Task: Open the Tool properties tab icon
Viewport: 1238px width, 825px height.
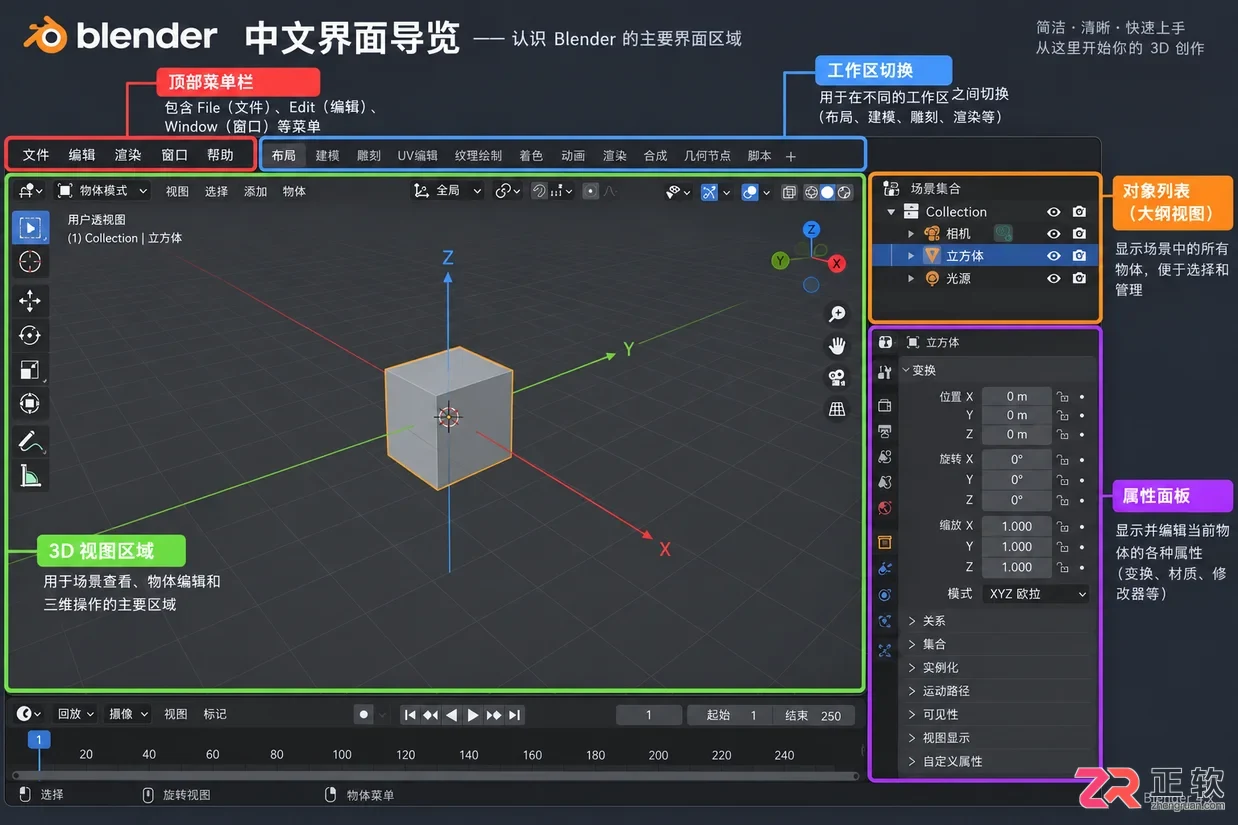Action: [x=885, y=372]
